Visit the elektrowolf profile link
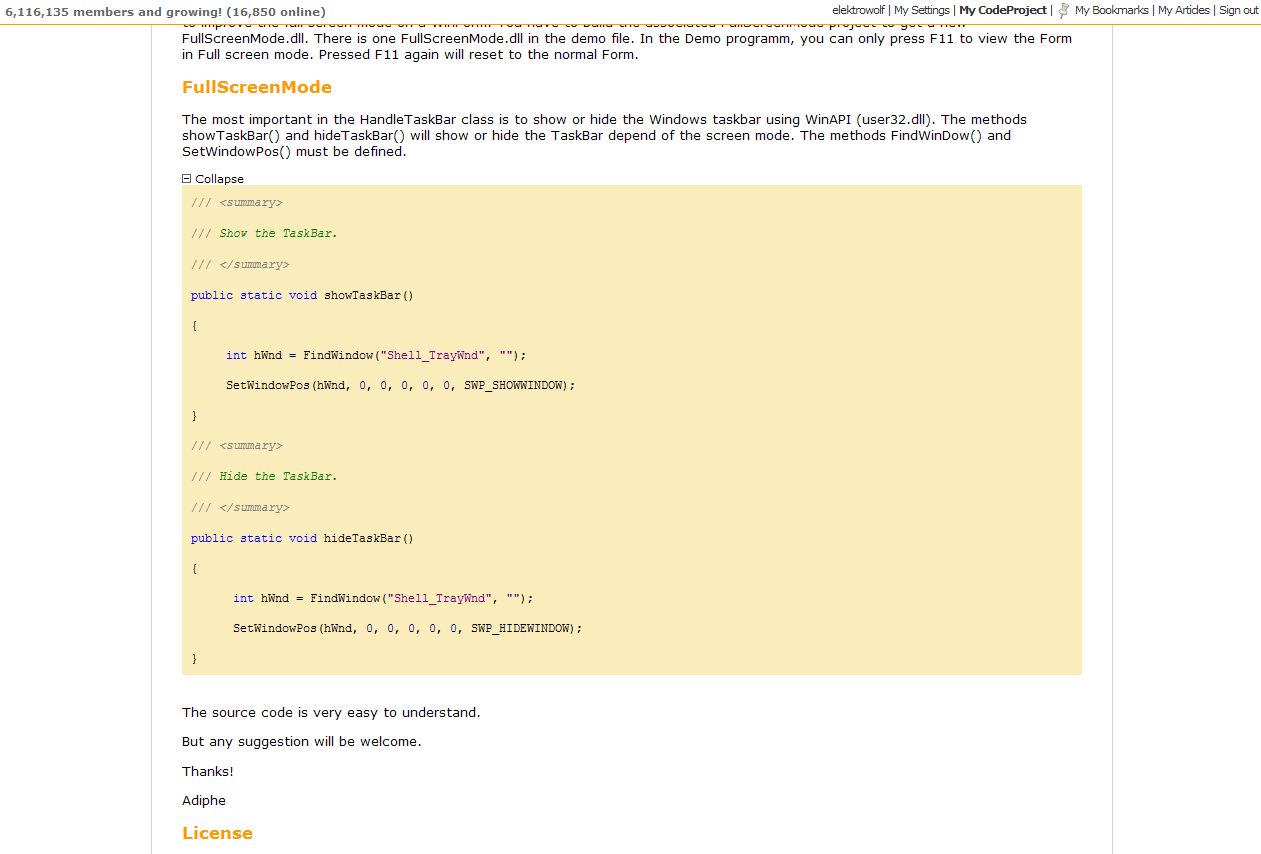This screenshot has width=1261, height=854. click(857, 10)
